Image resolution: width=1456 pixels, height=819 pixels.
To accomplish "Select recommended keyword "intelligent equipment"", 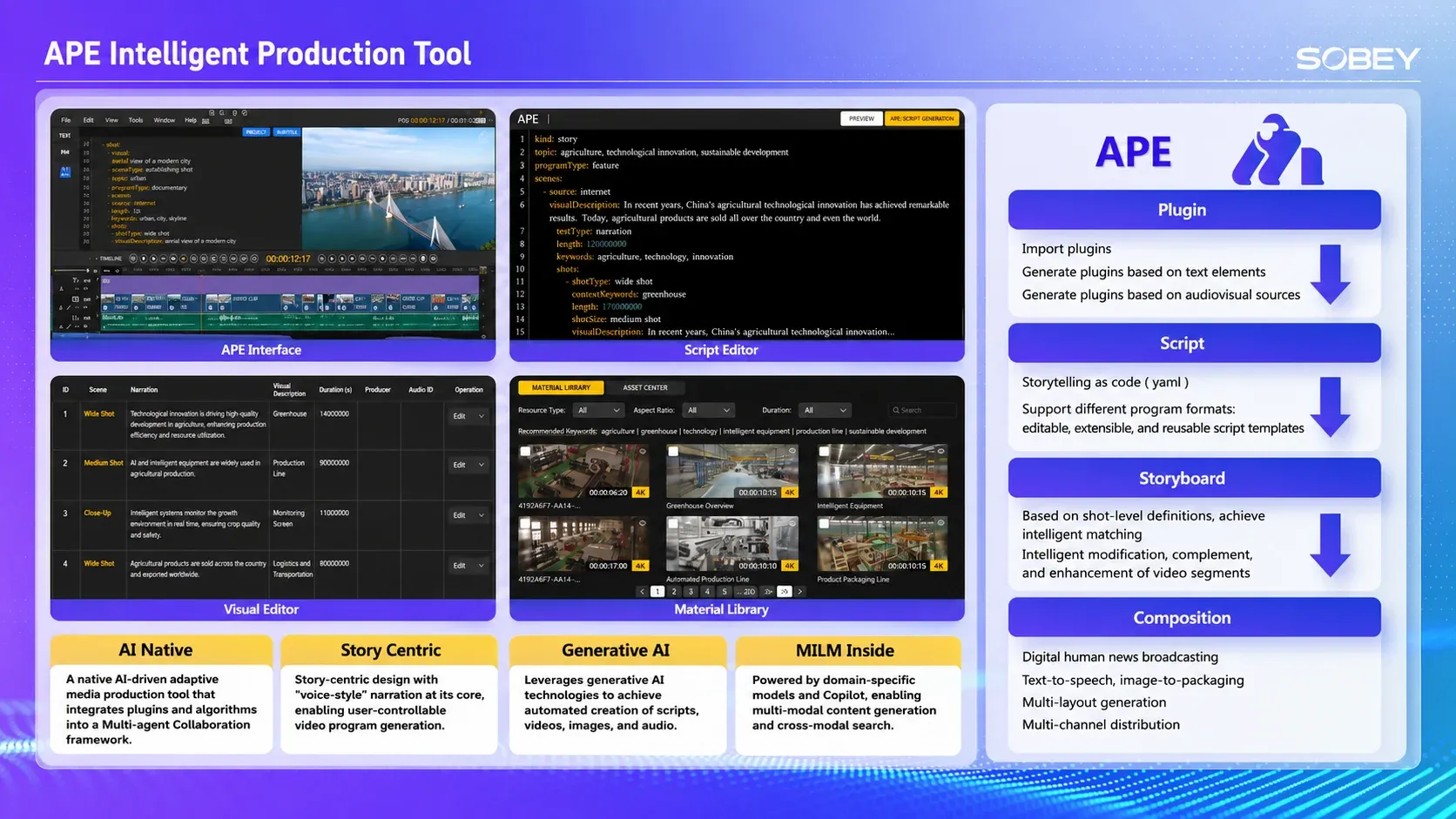I will pos(757,432).
